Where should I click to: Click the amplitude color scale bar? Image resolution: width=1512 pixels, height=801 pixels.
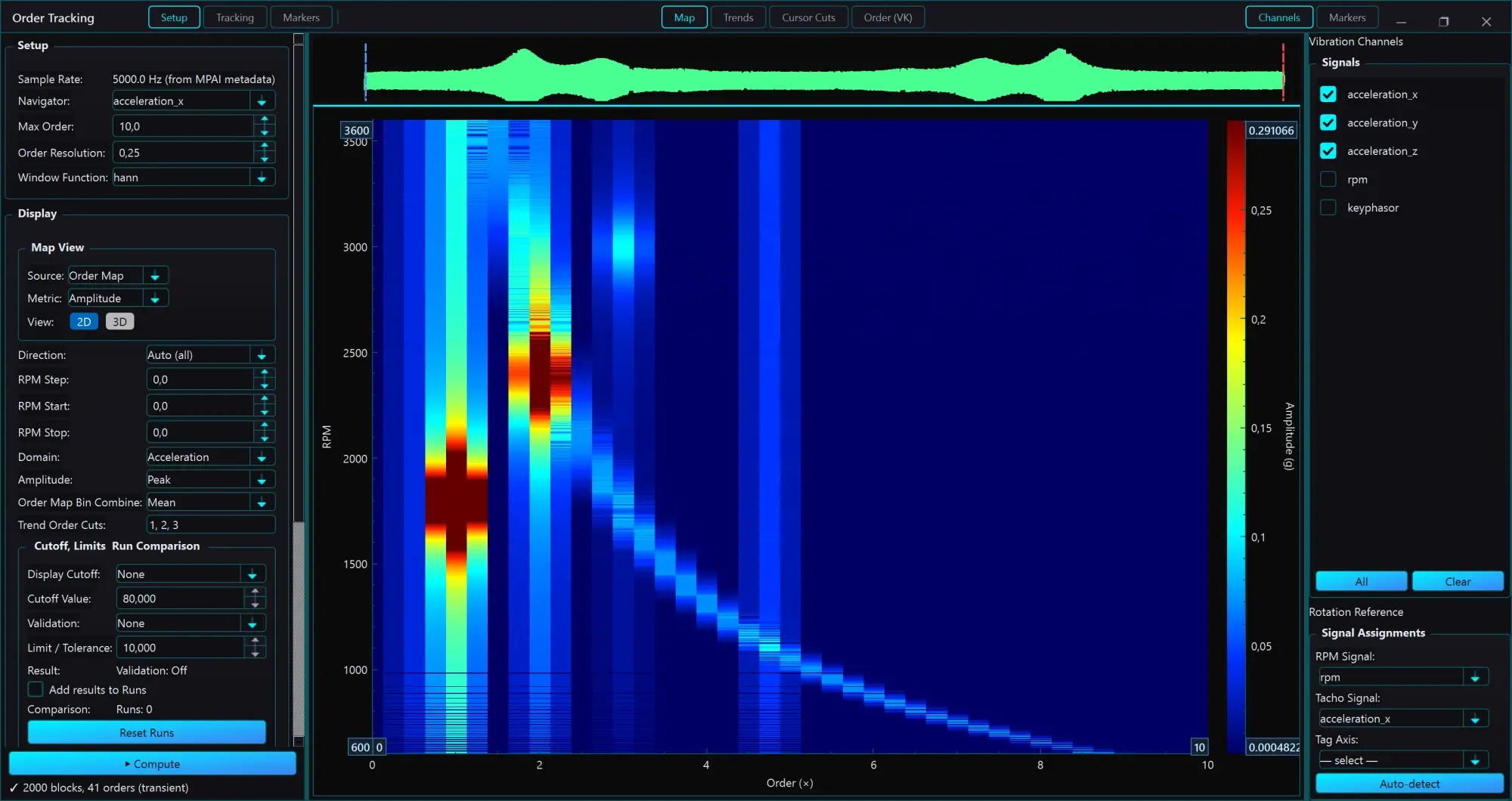(1235, 437)
